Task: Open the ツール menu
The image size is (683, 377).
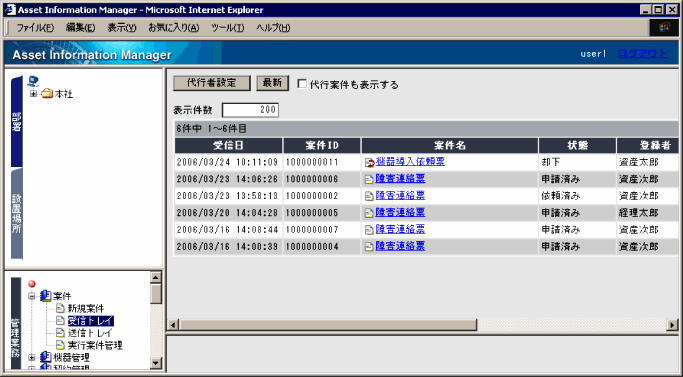Action: coord(228,28)
